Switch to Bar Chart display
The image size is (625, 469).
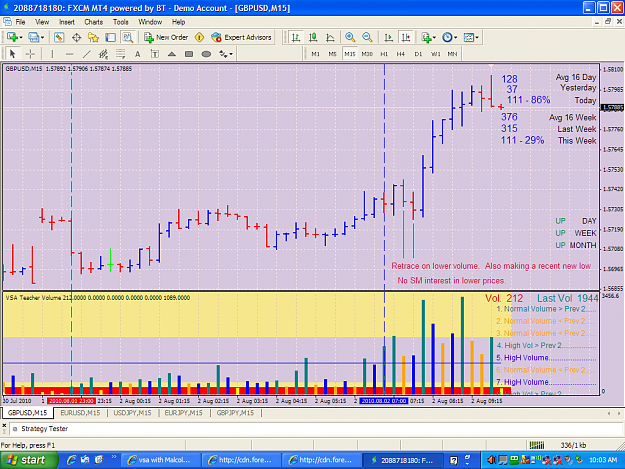pyautogui.click(x=296, y=37)
